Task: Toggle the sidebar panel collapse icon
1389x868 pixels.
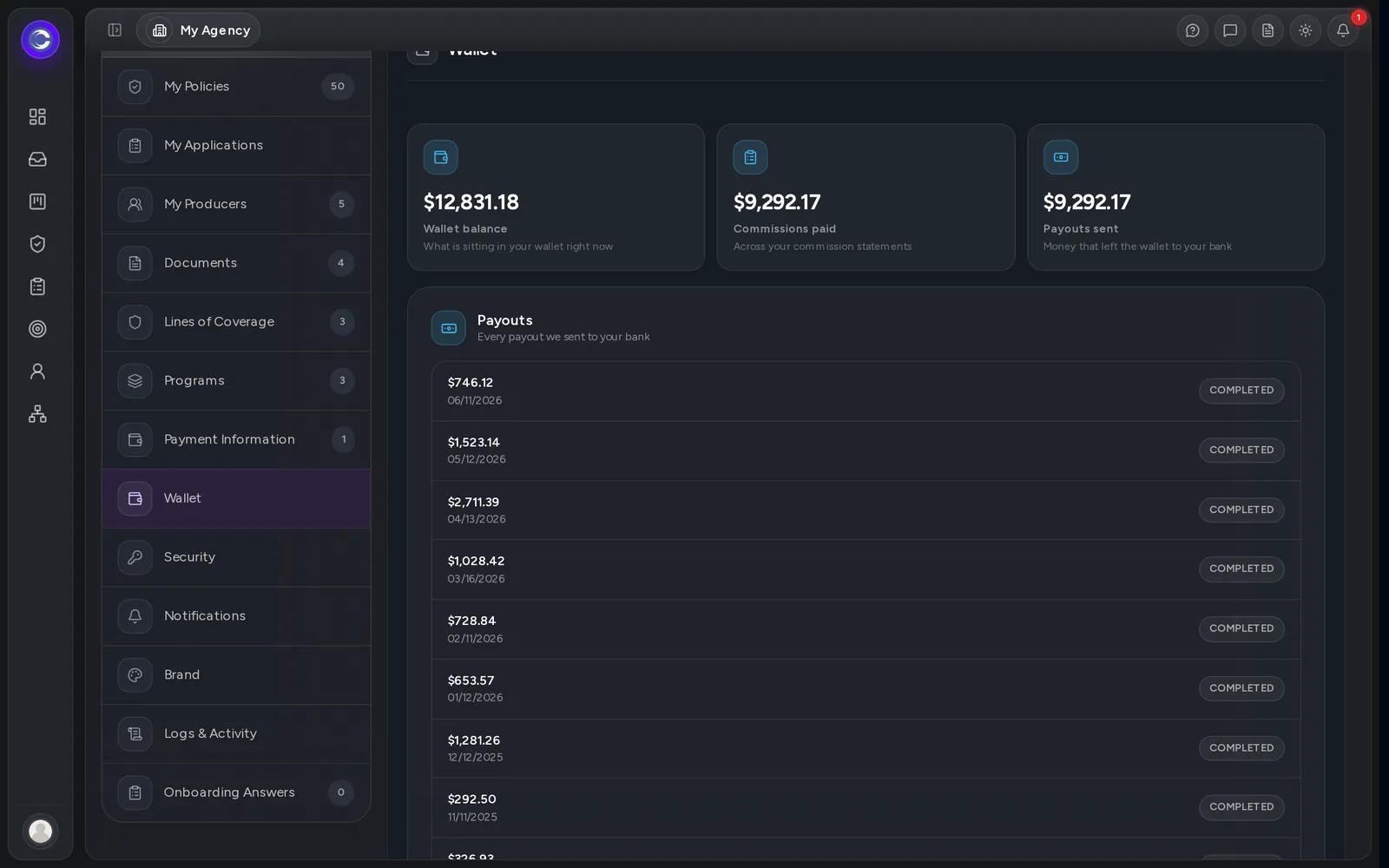Action: click(x=115, y=30)
